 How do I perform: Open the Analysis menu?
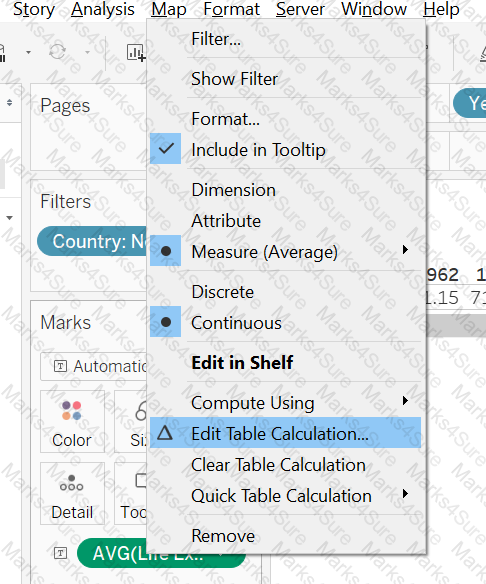pos(103,9)
